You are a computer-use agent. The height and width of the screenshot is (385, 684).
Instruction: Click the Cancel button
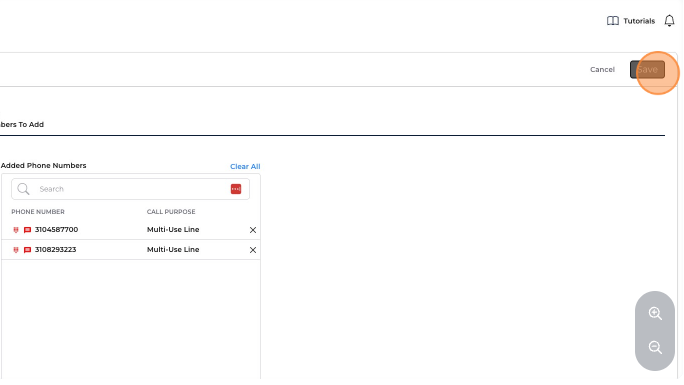tap(602, 69)
